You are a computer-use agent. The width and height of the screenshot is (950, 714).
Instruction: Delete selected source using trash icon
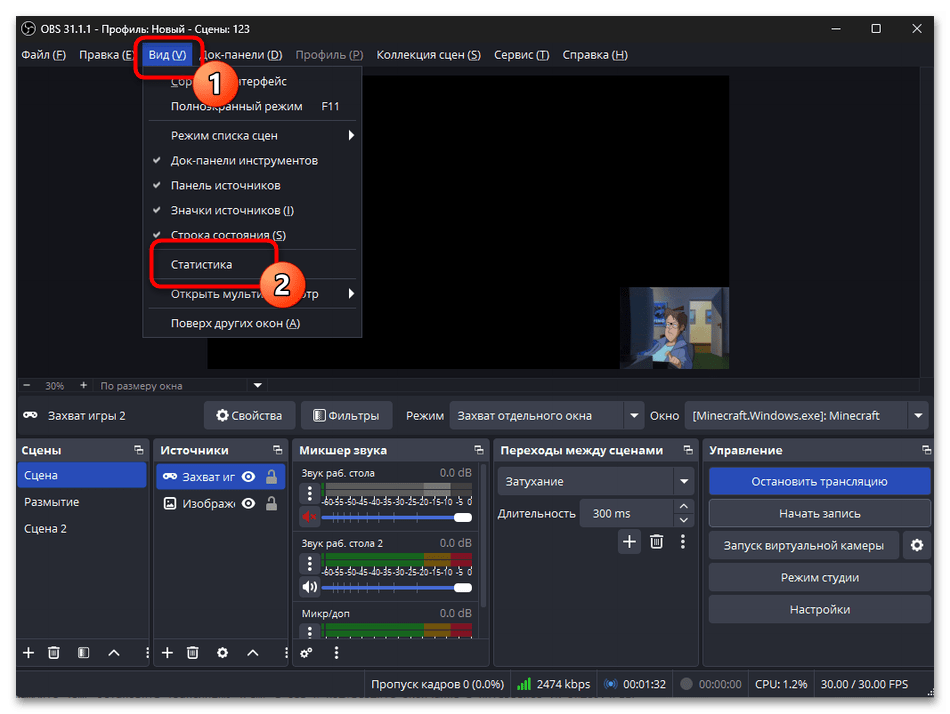193,652
